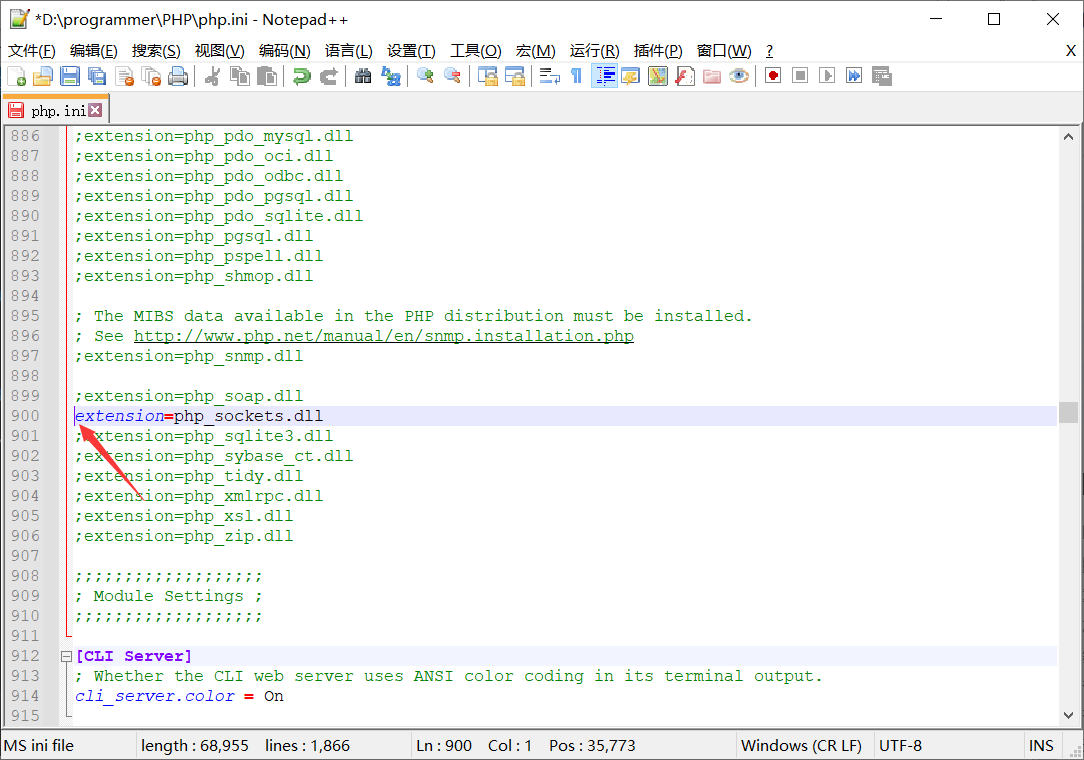1084x760 pixels.
Task: Click line number 900 in the margin
Action: (x=25, y=415)
